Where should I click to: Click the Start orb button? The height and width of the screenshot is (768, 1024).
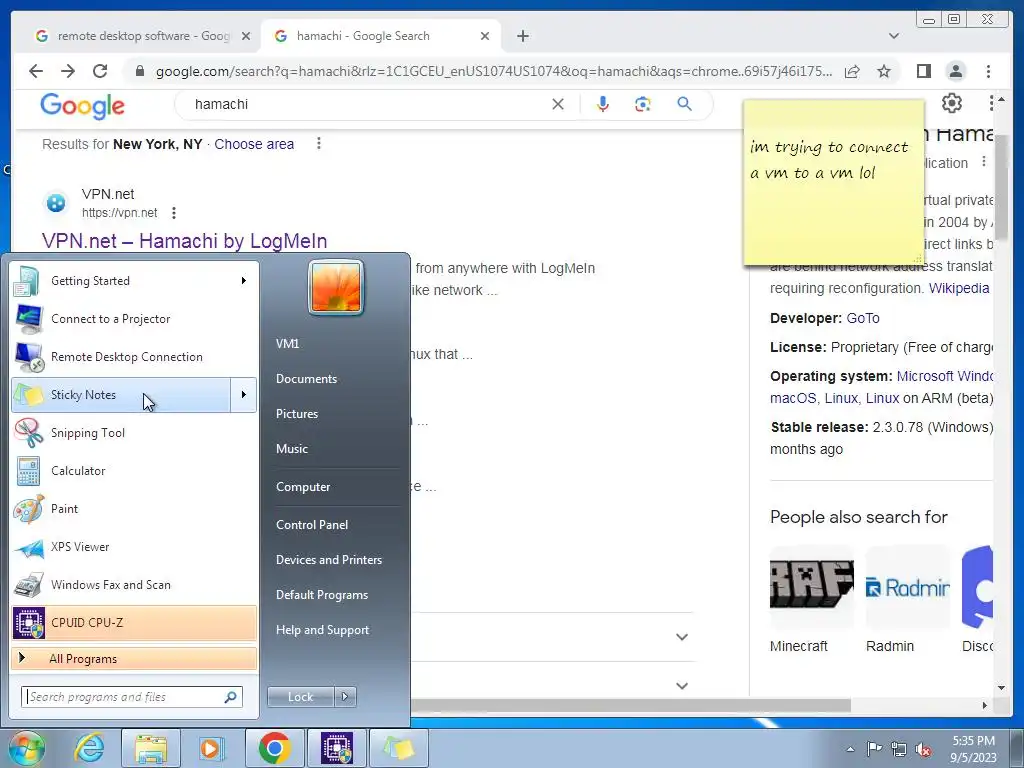[25, 748]
